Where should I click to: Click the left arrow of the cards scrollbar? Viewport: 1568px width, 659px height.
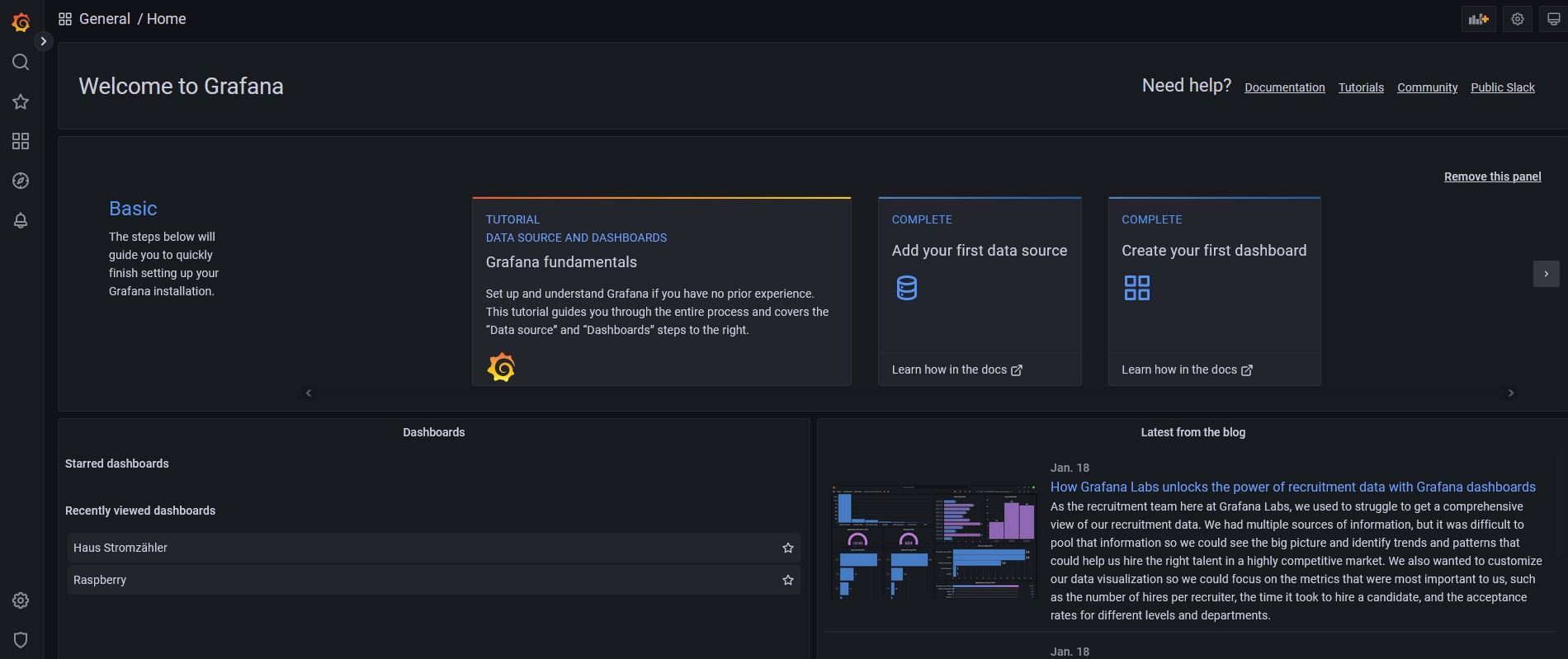(309, 393)
